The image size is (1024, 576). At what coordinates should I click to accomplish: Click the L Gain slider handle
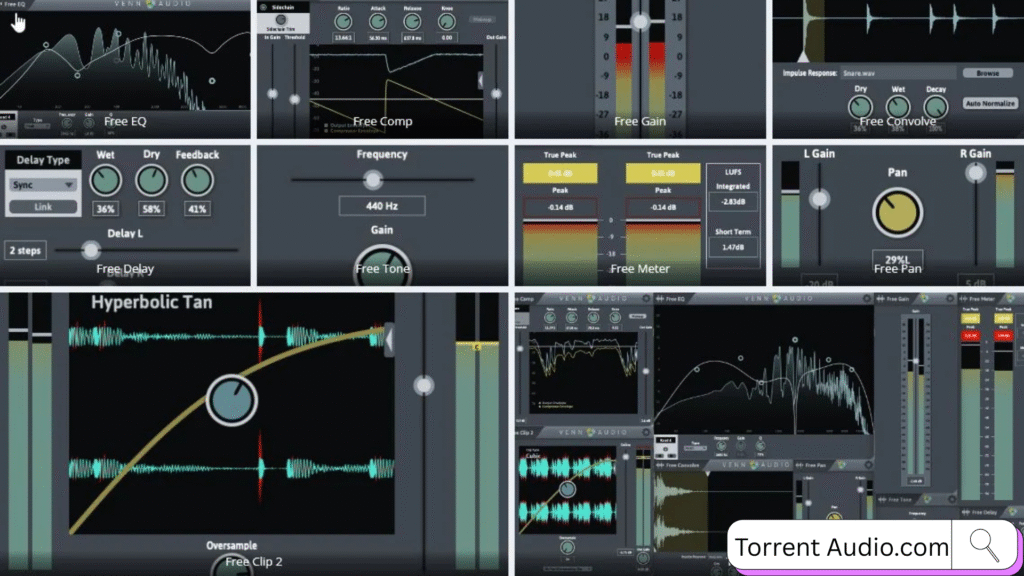tap(819, 199)
